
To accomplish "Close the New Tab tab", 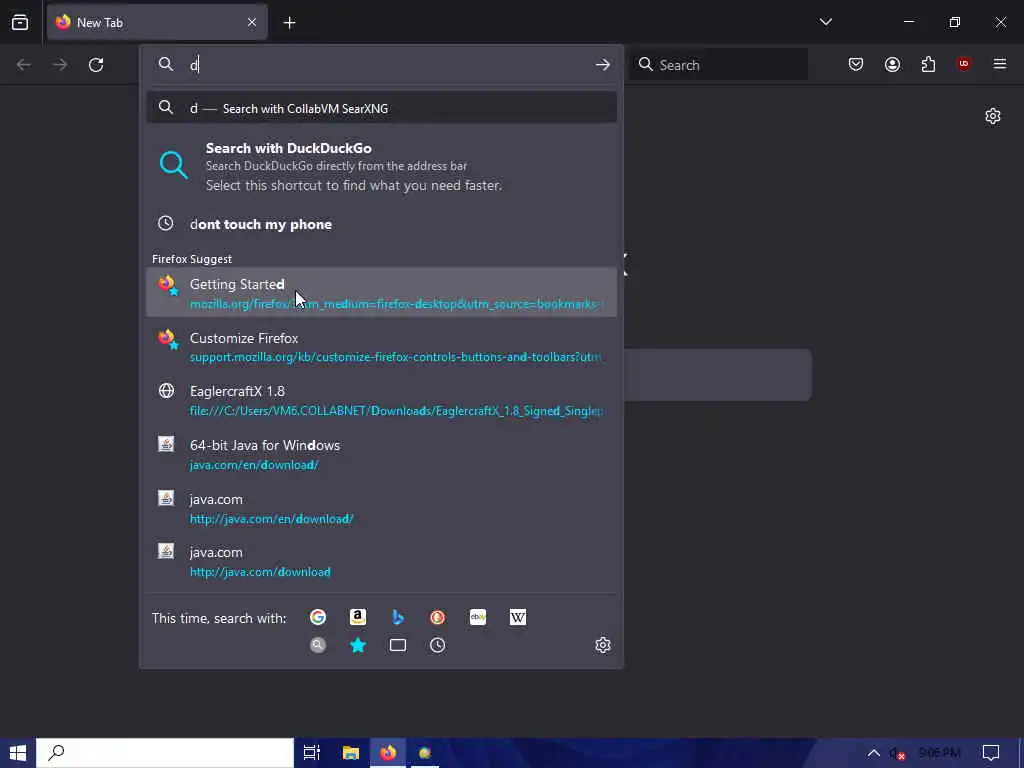I will pos(252,22).
